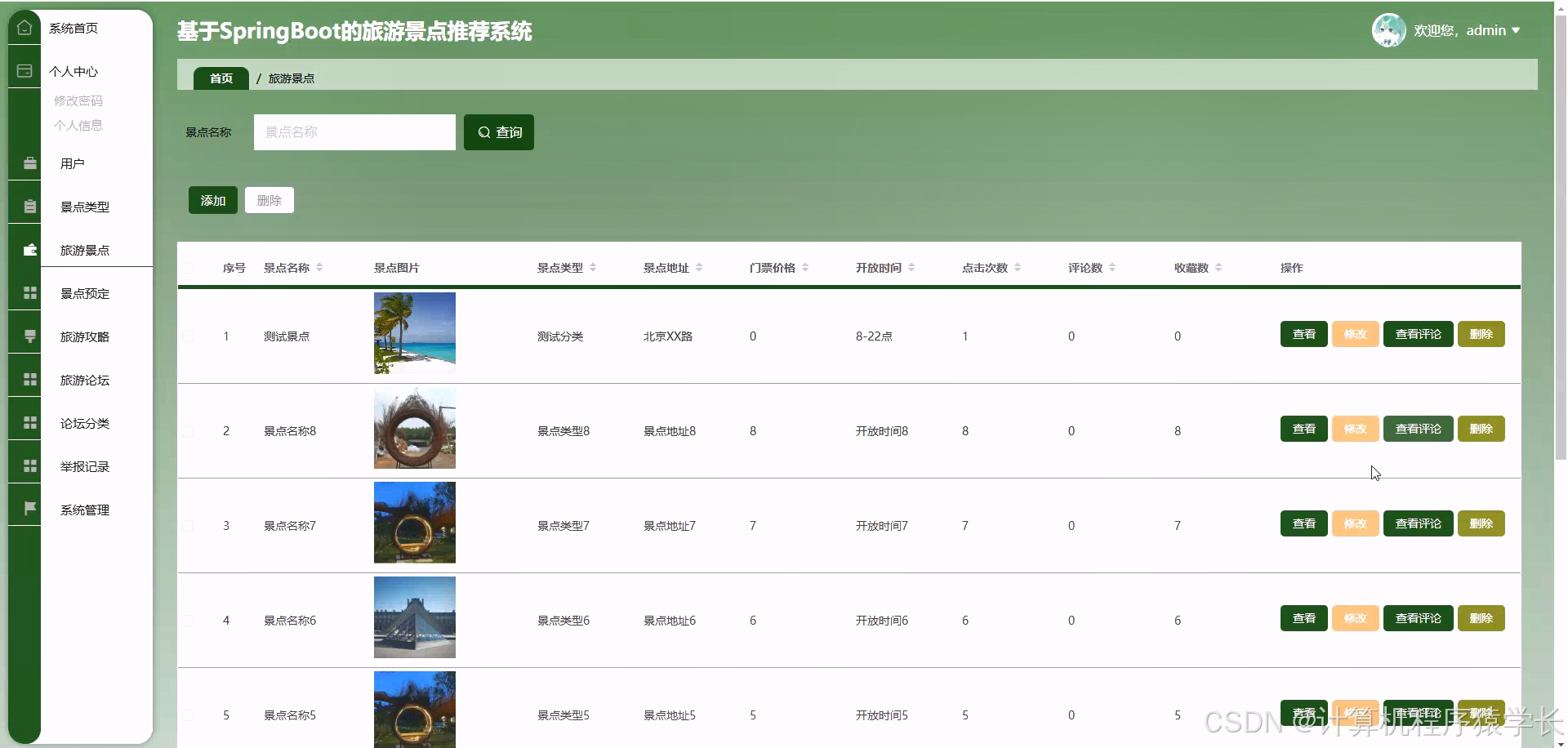Click the 添加 button to add attraction
The width and height of the screenshot is (1568, 748).
pos(212,199)
